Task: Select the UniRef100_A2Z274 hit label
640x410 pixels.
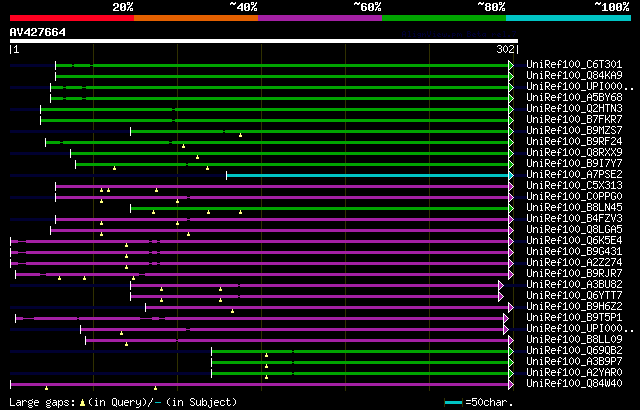Action: pos(574,263)
